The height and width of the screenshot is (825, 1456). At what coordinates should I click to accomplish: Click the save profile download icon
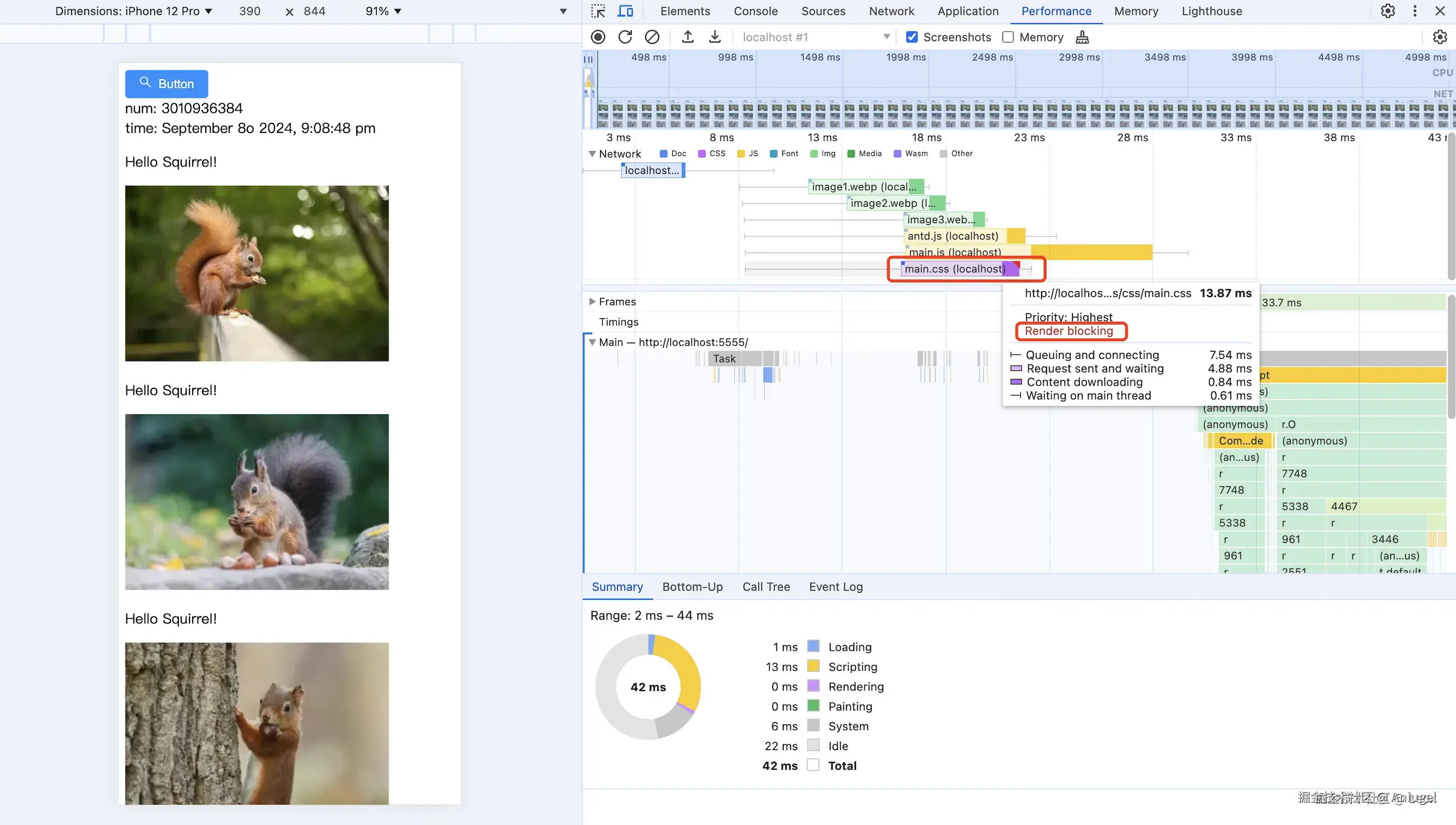(x=714, y=37)
